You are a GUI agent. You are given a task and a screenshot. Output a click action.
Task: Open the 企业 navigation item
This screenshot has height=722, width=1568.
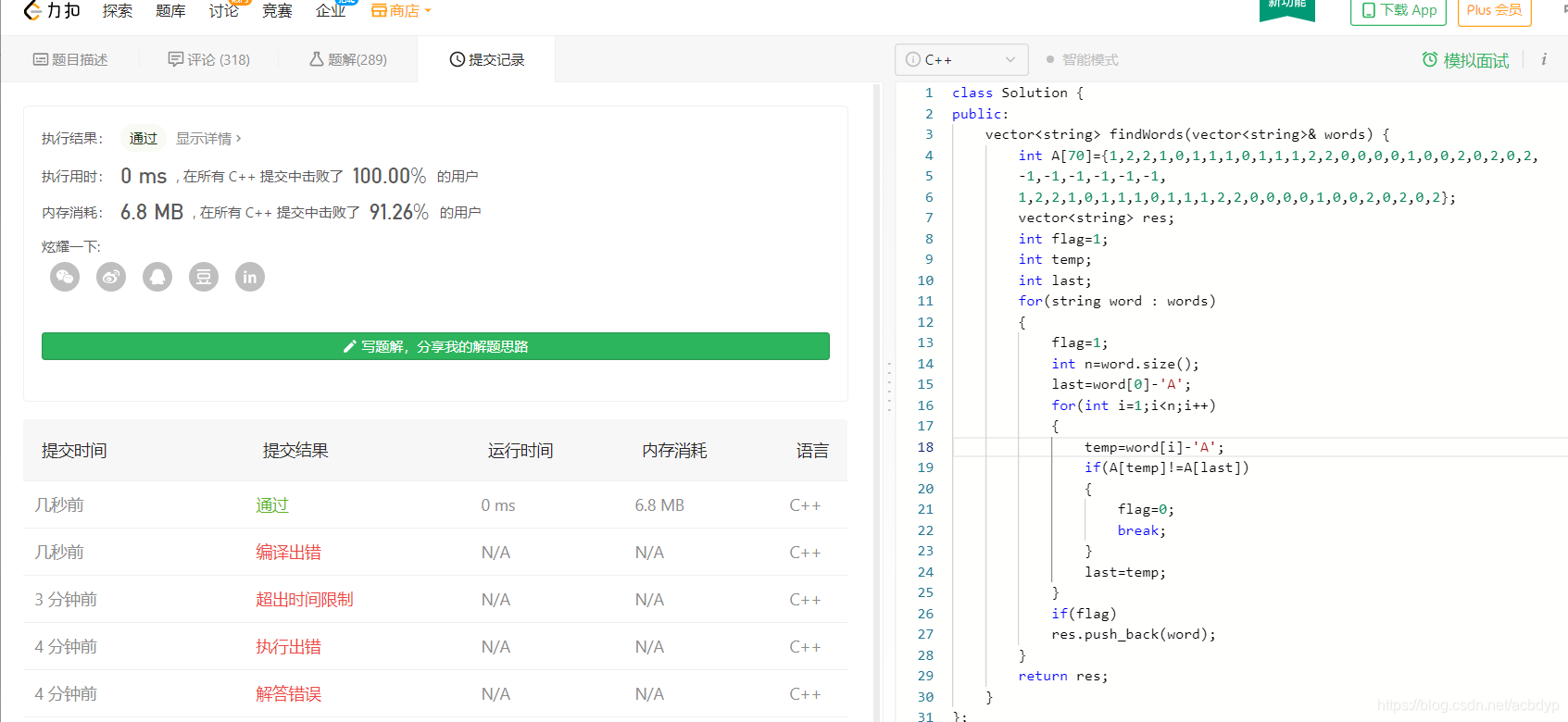point(331,10)
